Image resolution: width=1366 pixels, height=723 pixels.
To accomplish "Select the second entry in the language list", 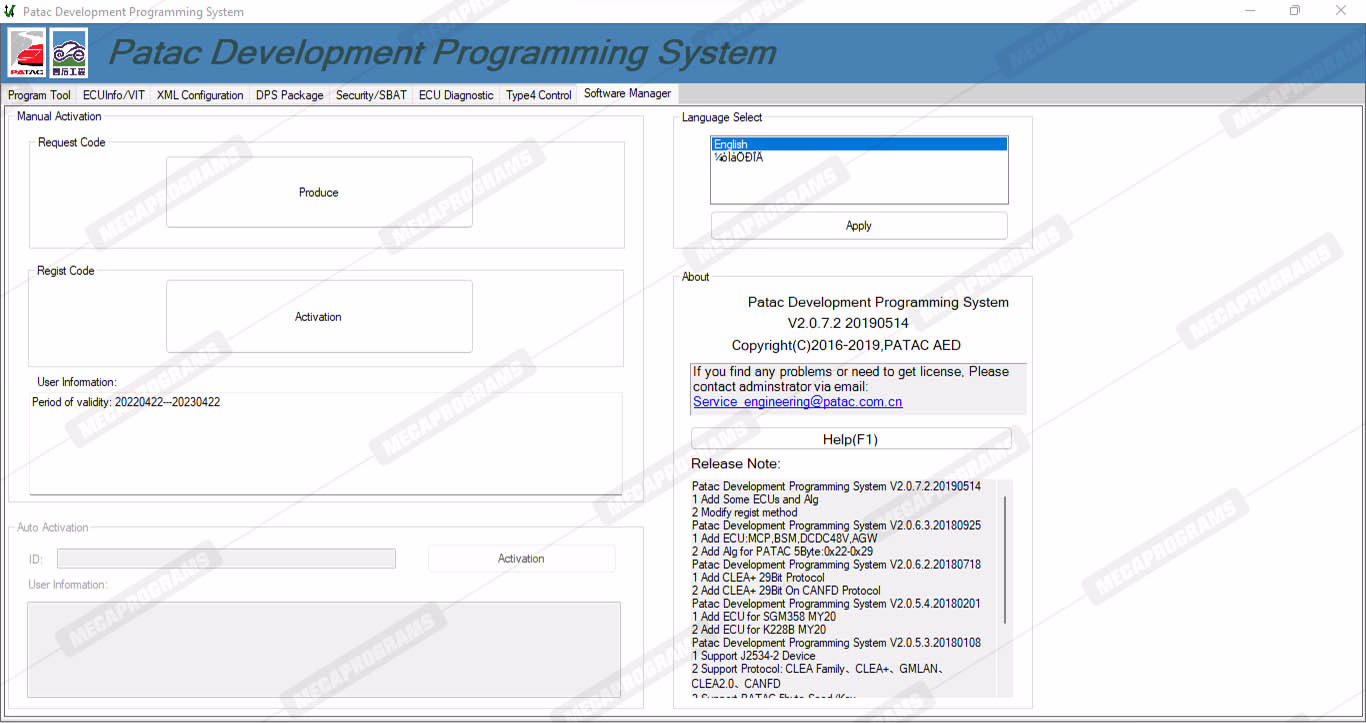I will tap(859, 157).
